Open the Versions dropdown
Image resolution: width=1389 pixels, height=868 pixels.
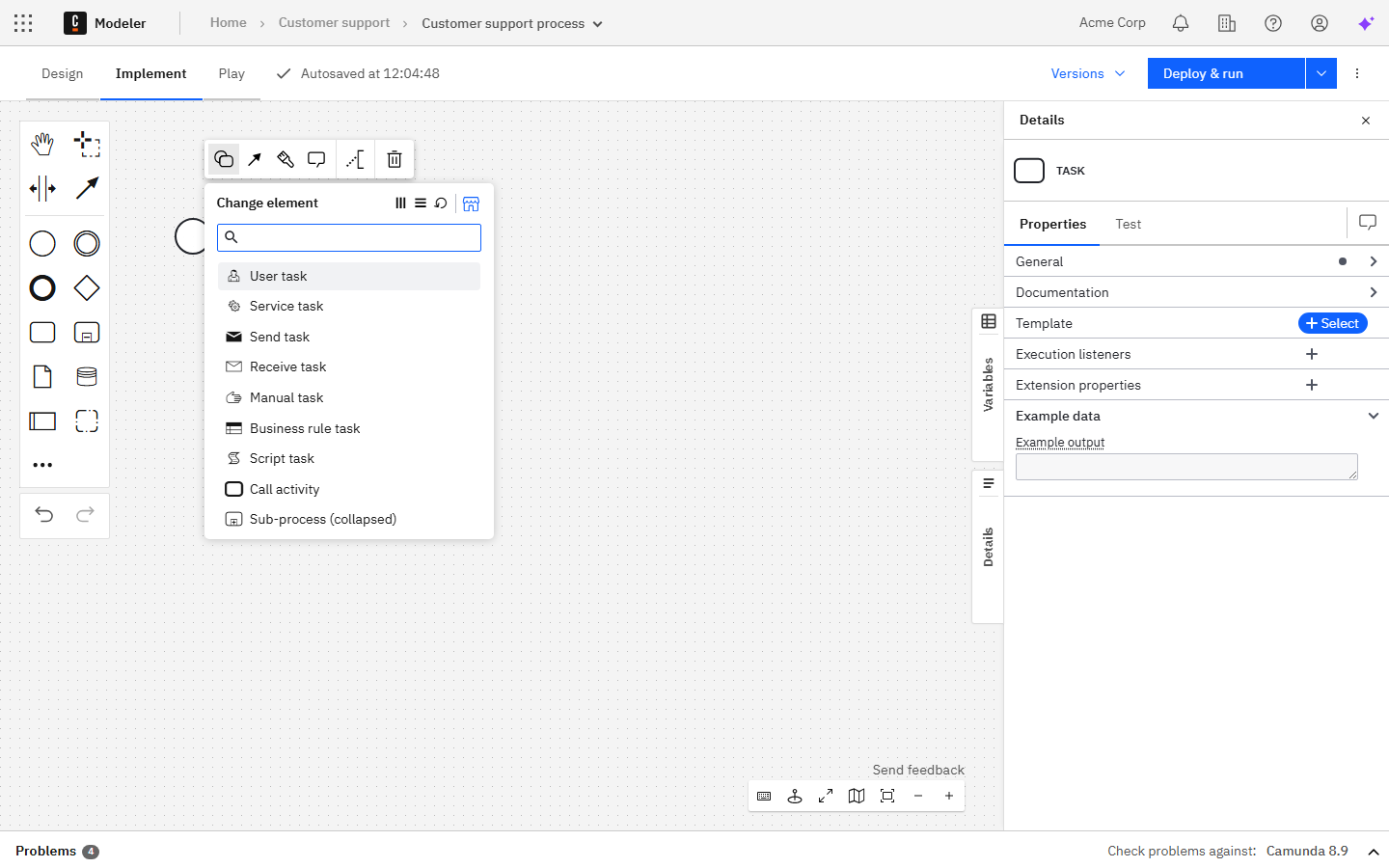1087,73
